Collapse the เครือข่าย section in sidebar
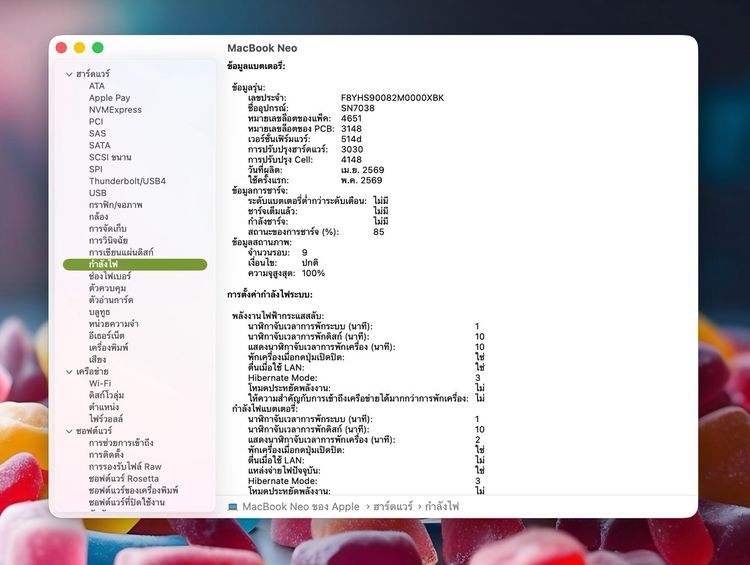 pyautogui.click(x=69, y=372)
